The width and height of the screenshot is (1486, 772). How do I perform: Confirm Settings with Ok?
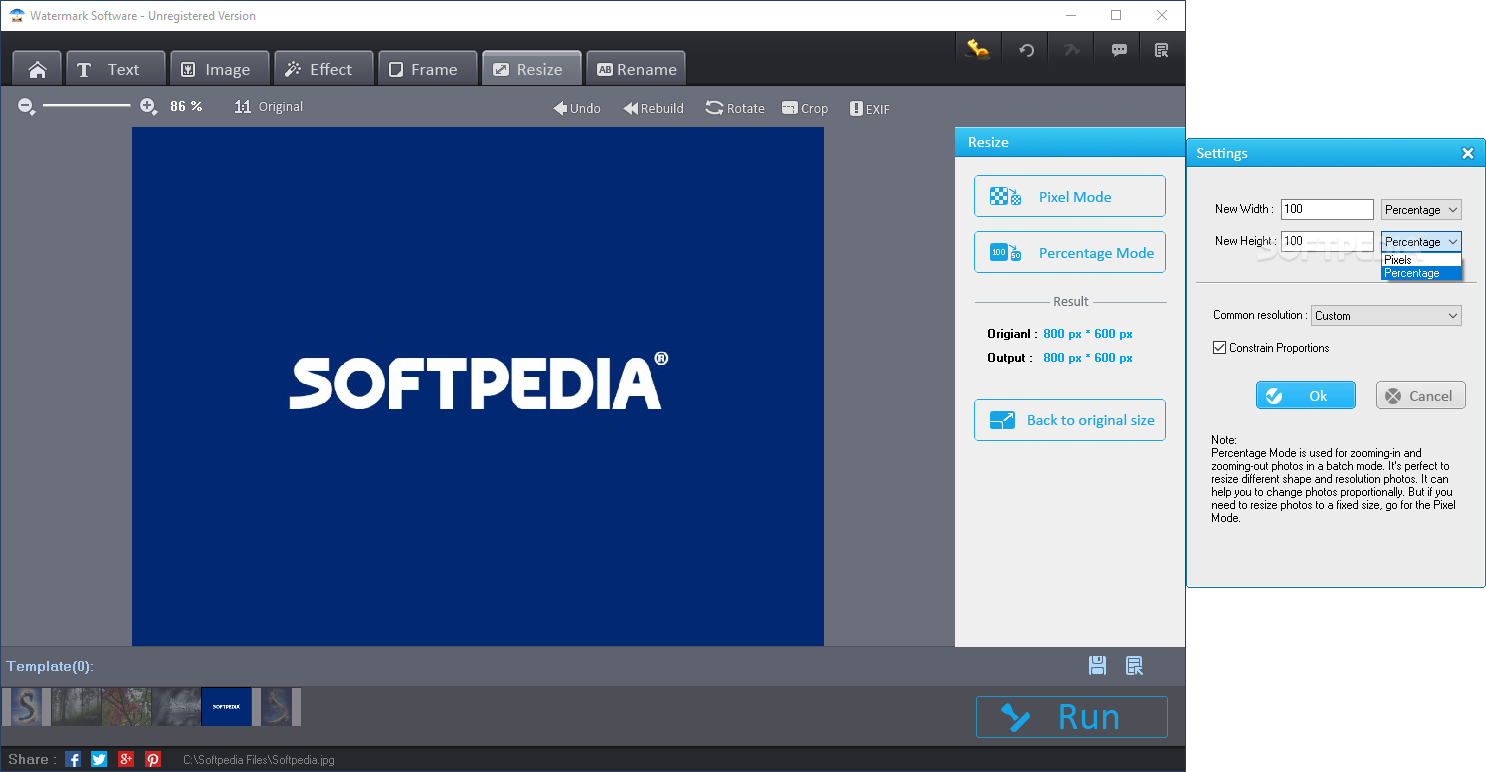click(x=1306, y=395)
